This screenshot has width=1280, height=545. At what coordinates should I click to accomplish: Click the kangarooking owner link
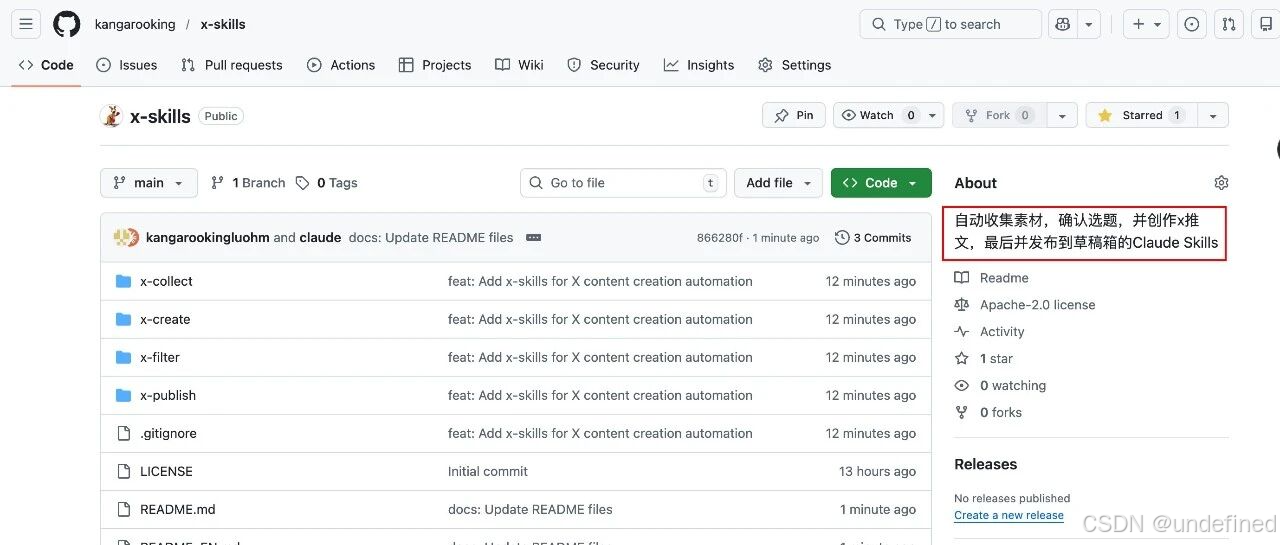click(135, 24)
